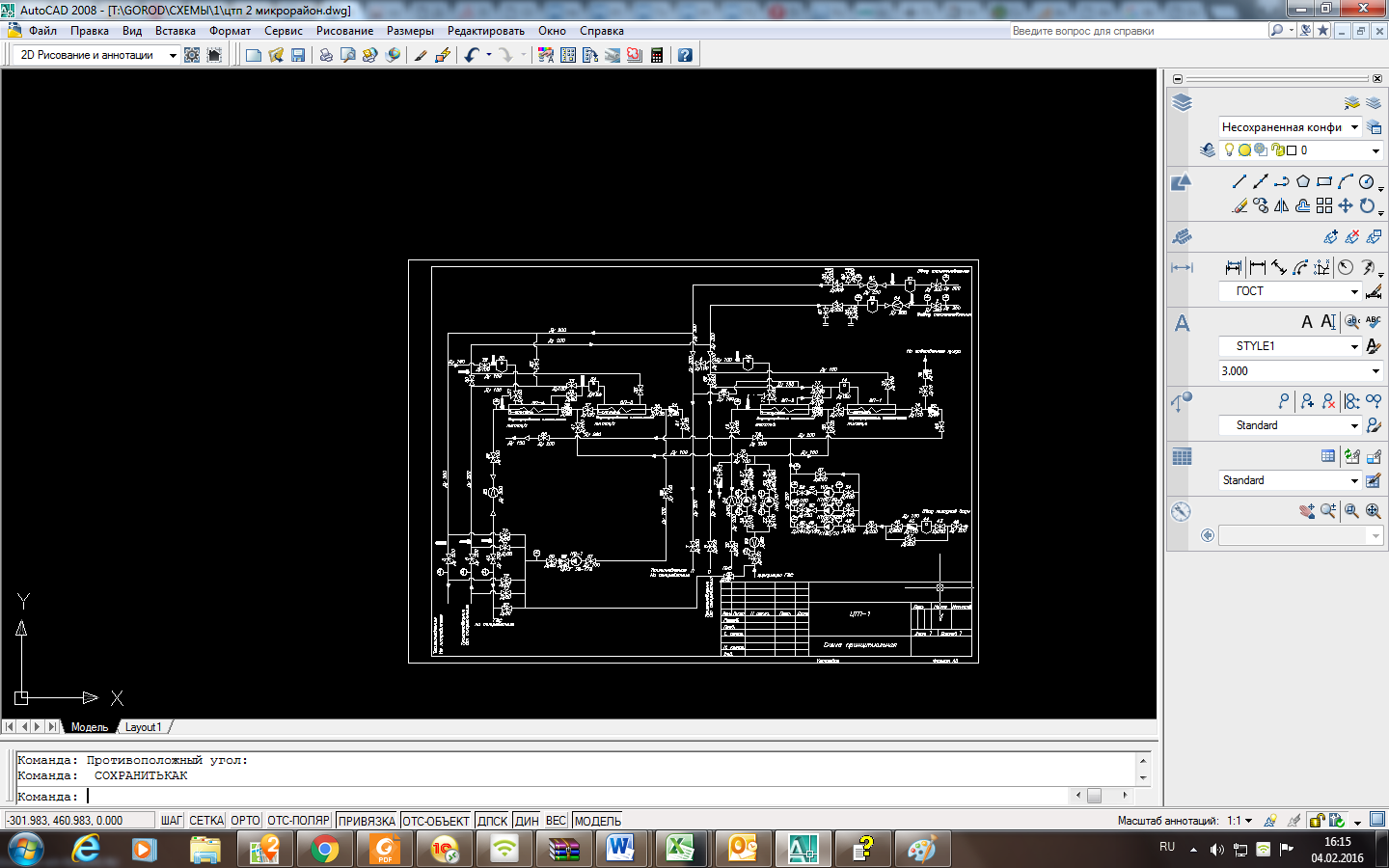Click the Aligned dimension tool

(1278, 267)
